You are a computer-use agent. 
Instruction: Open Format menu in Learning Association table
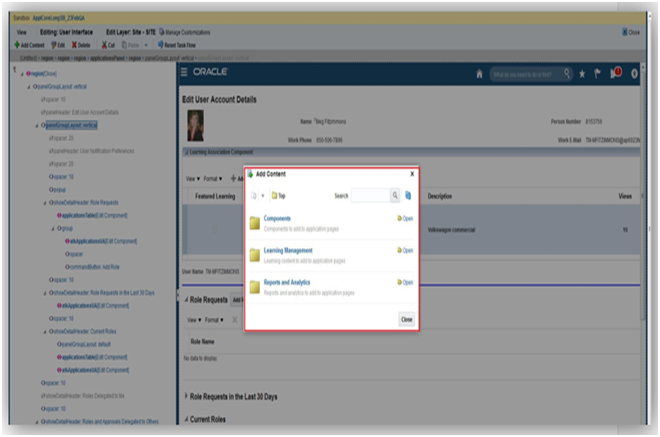[x=213, y=179]
